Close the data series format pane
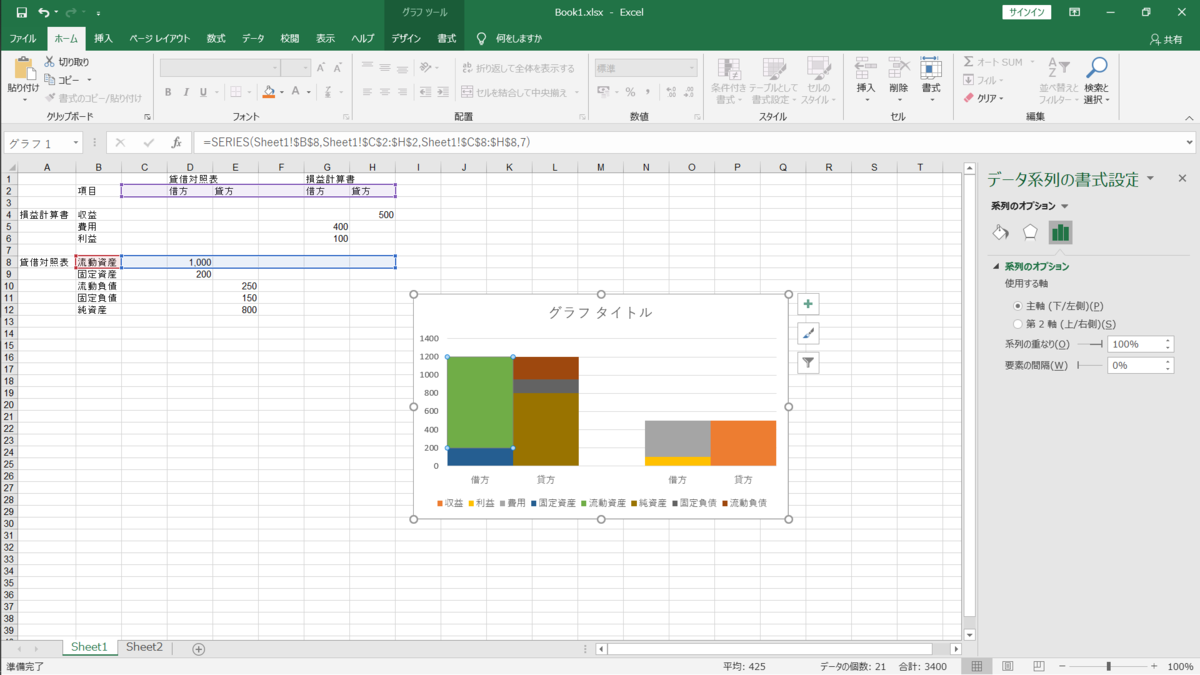The image size is (1200, 675). 1182,179
